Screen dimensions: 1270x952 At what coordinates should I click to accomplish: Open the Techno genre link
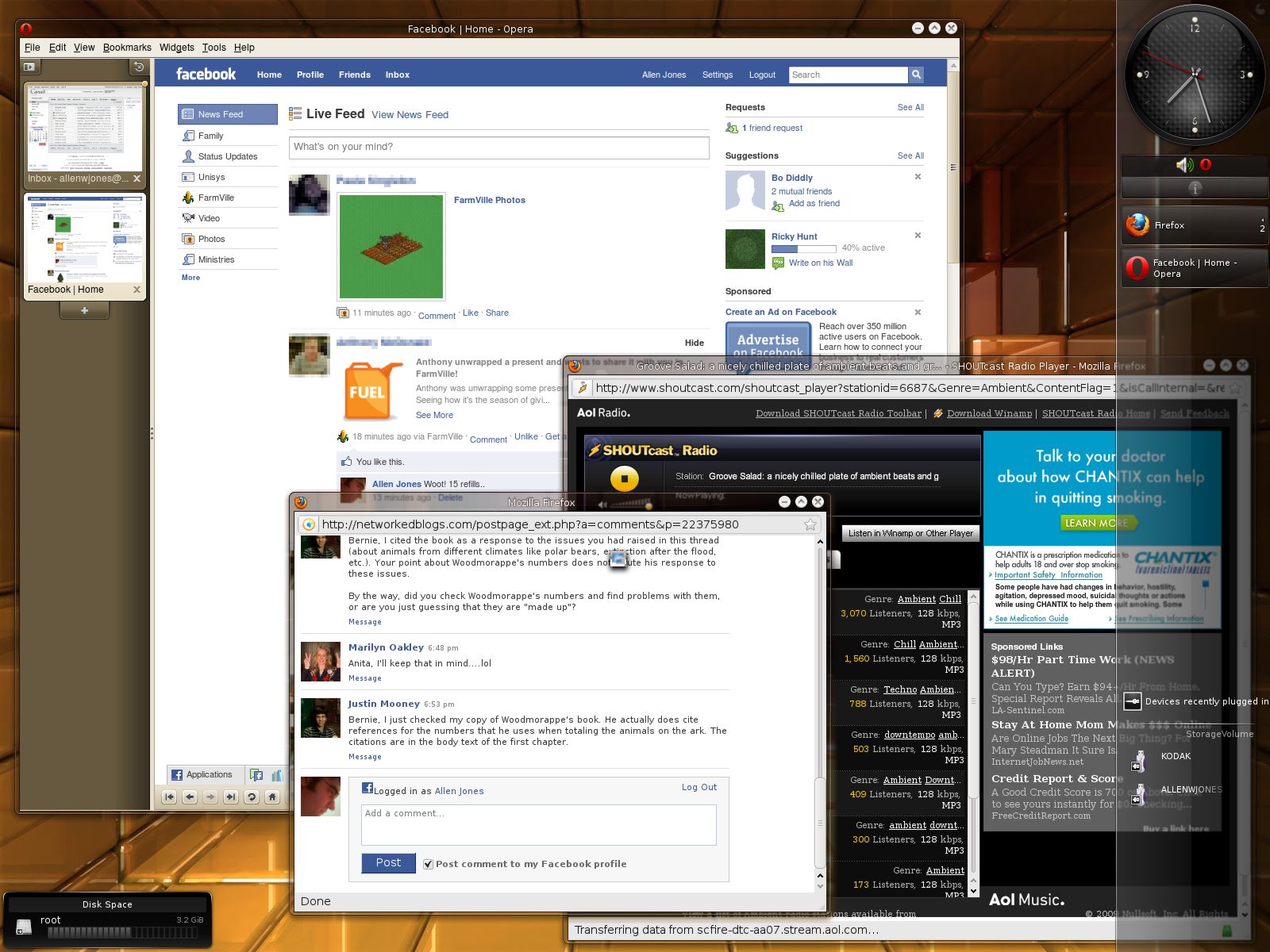tap(900, 689)
